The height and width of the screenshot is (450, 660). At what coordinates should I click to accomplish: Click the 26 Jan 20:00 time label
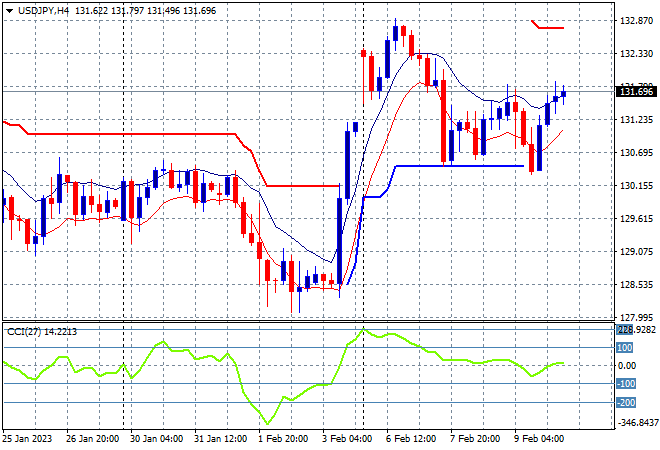click(x=92, y=439)
